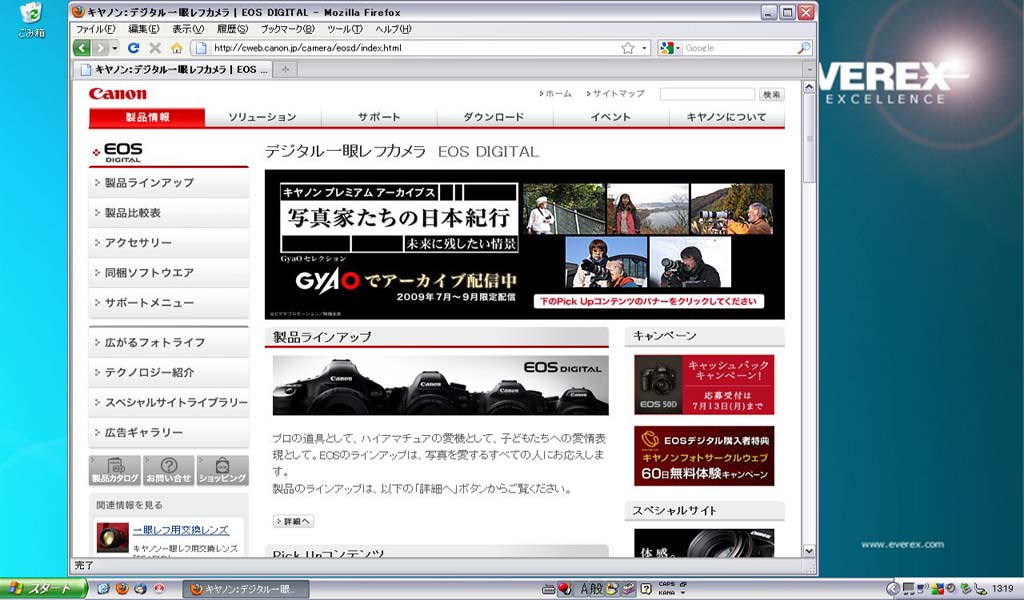This screenshot has width=1024, height=600.
Task: Go back with Firefox back arrow
Action: [82, 48]
